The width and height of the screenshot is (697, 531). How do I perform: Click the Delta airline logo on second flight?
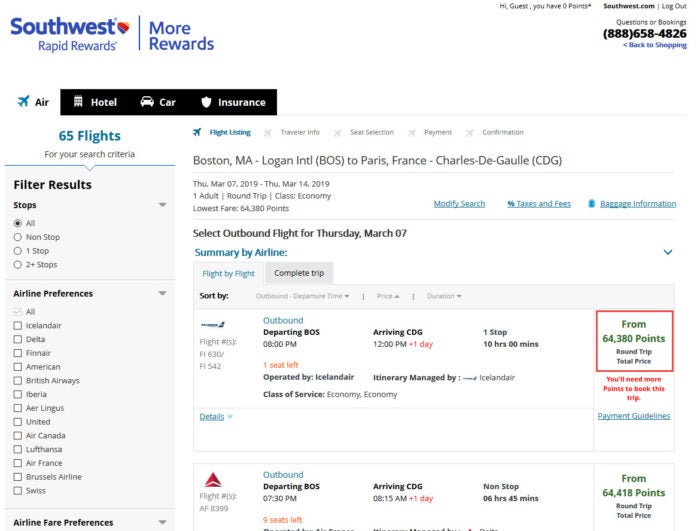click(x=213, y=480)
